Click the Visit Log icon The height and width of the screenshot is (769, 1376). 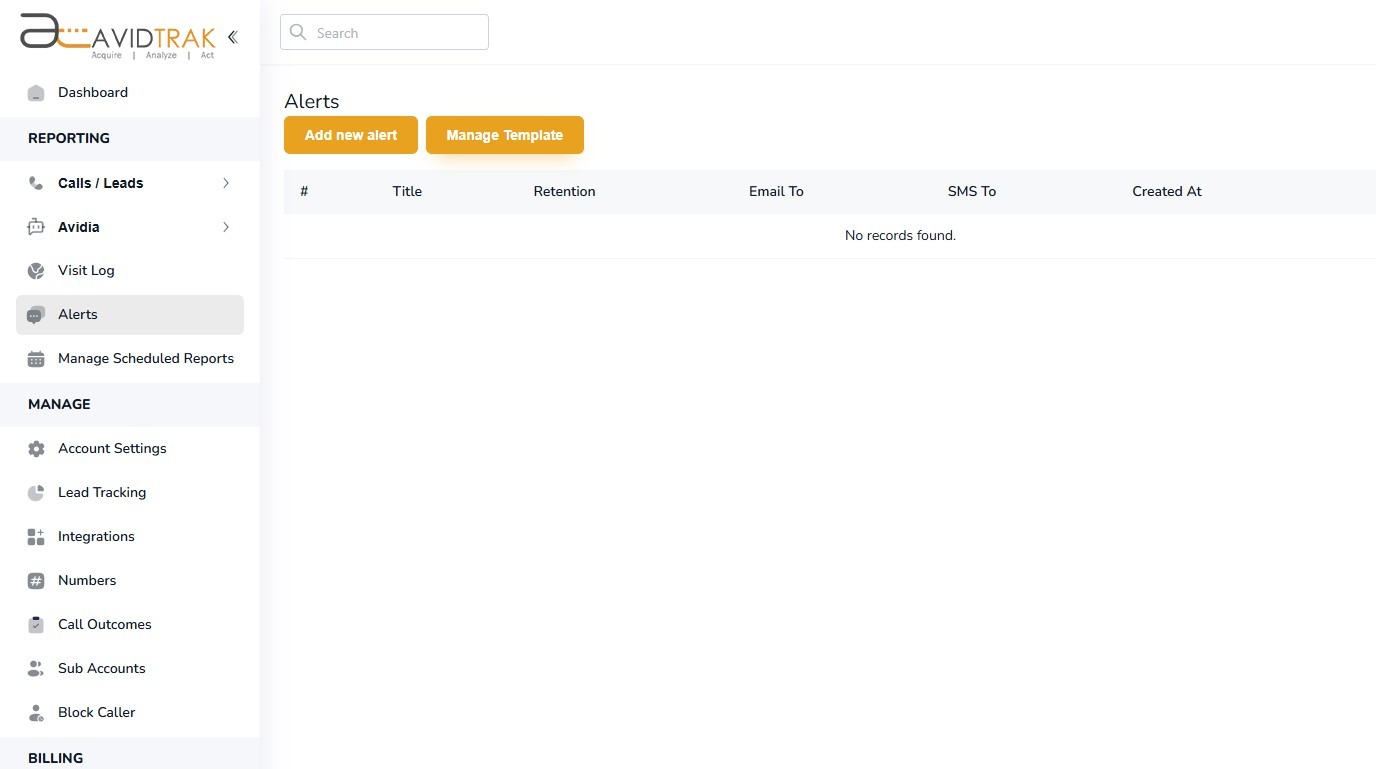[36, 271]
